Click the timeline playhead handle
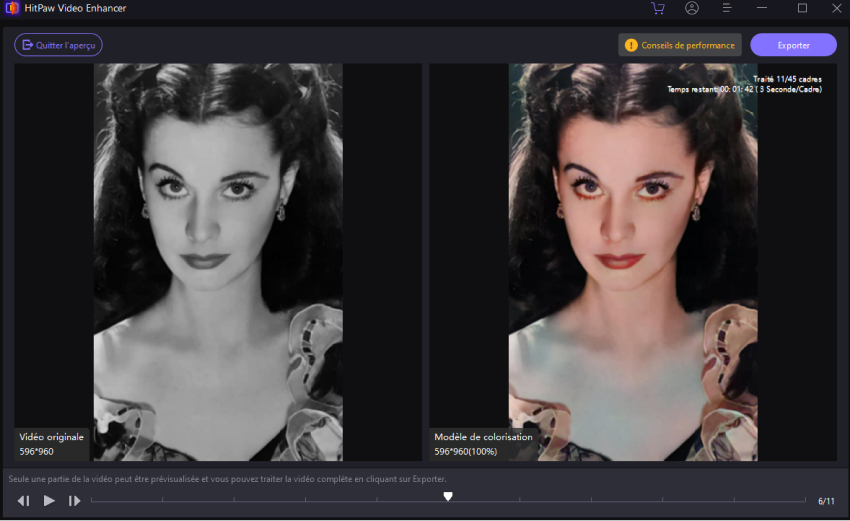 (x=448, y=496)
